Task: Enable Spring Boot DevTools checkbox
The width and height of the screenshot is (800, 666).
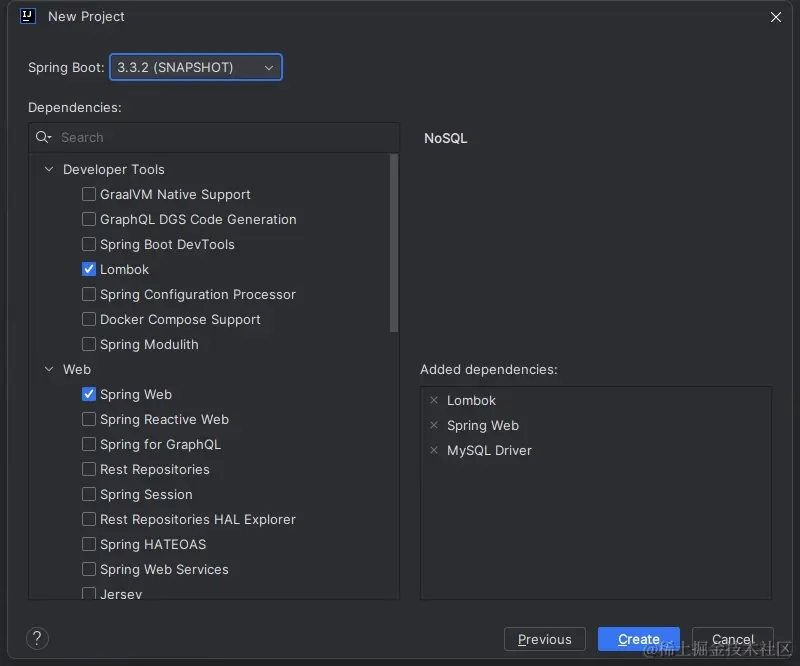Action: 89,244
